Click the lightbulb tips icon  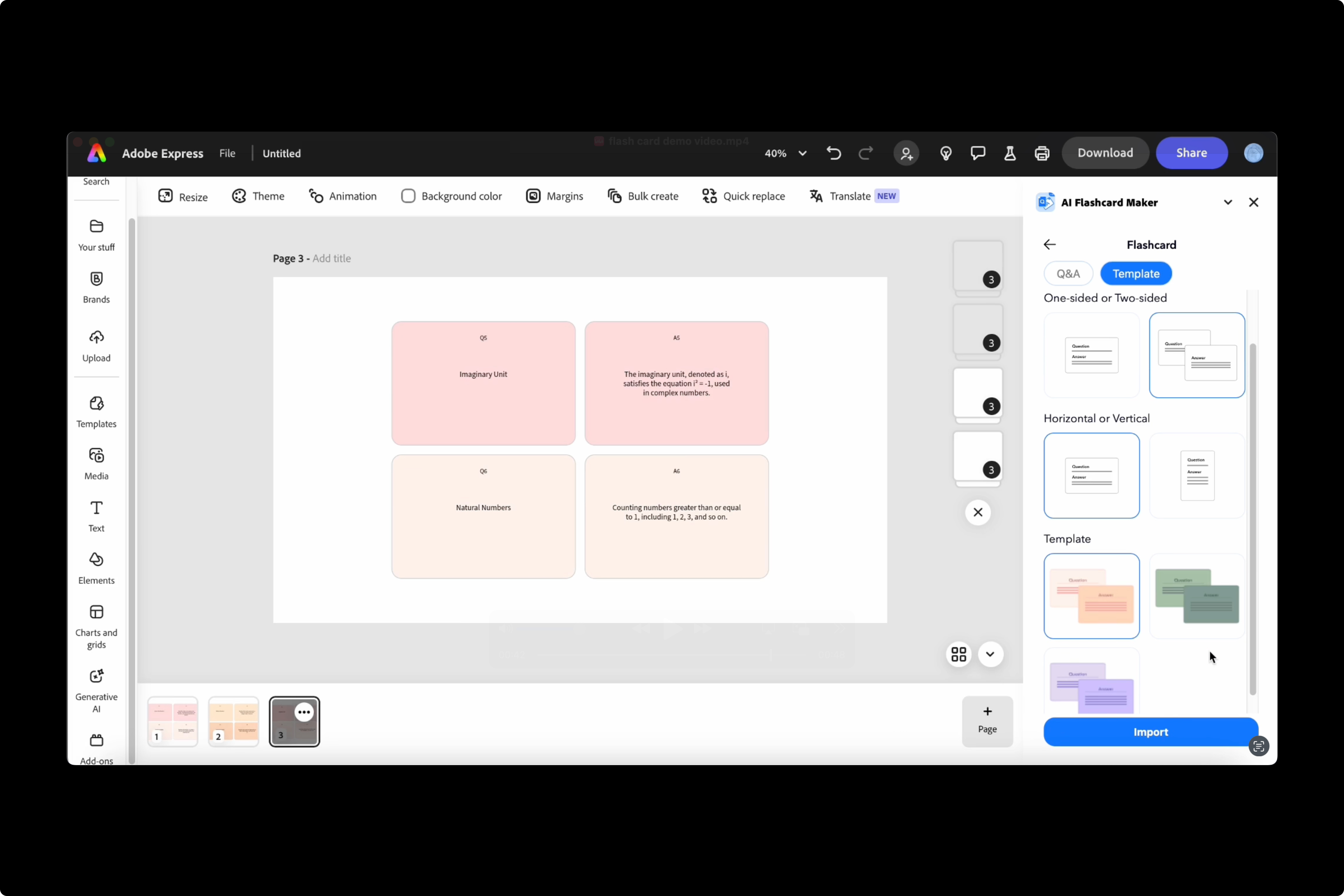click(x=946, y=153)
